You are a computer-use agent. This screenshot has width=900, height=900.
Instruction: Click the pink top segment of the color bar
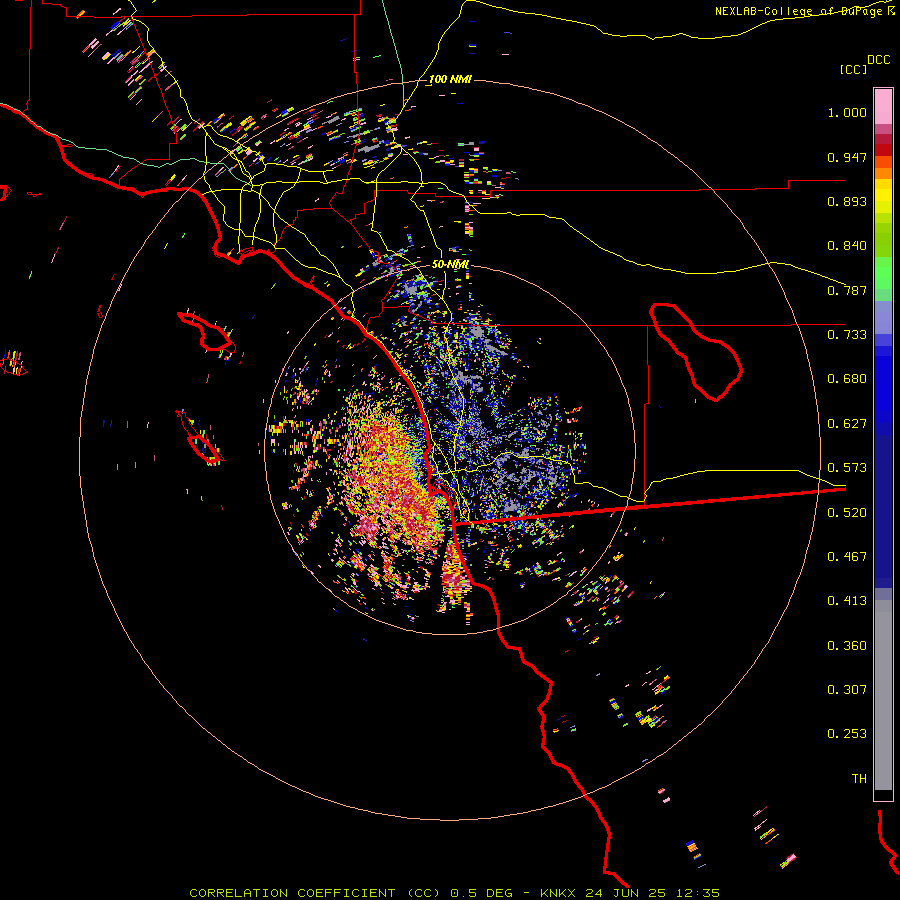pos(883,107)
